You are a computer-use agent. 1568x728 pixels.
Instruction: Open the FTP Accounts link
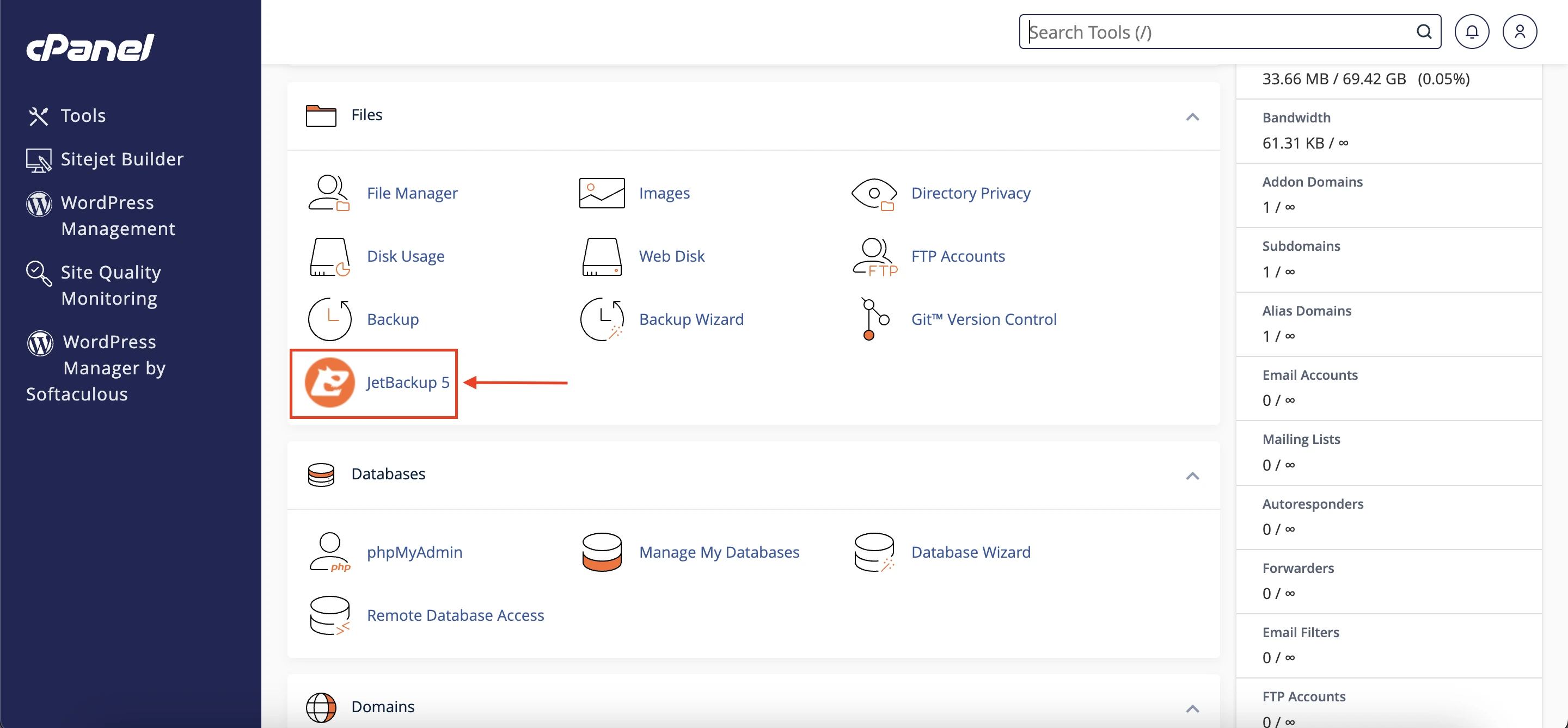[958, 256]
